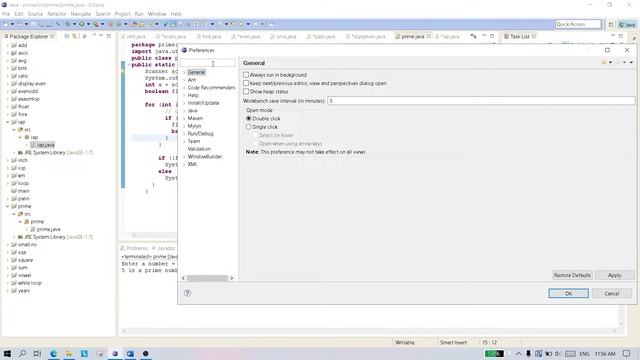Click the Cancel button in Preferences

tap(611, 293)
